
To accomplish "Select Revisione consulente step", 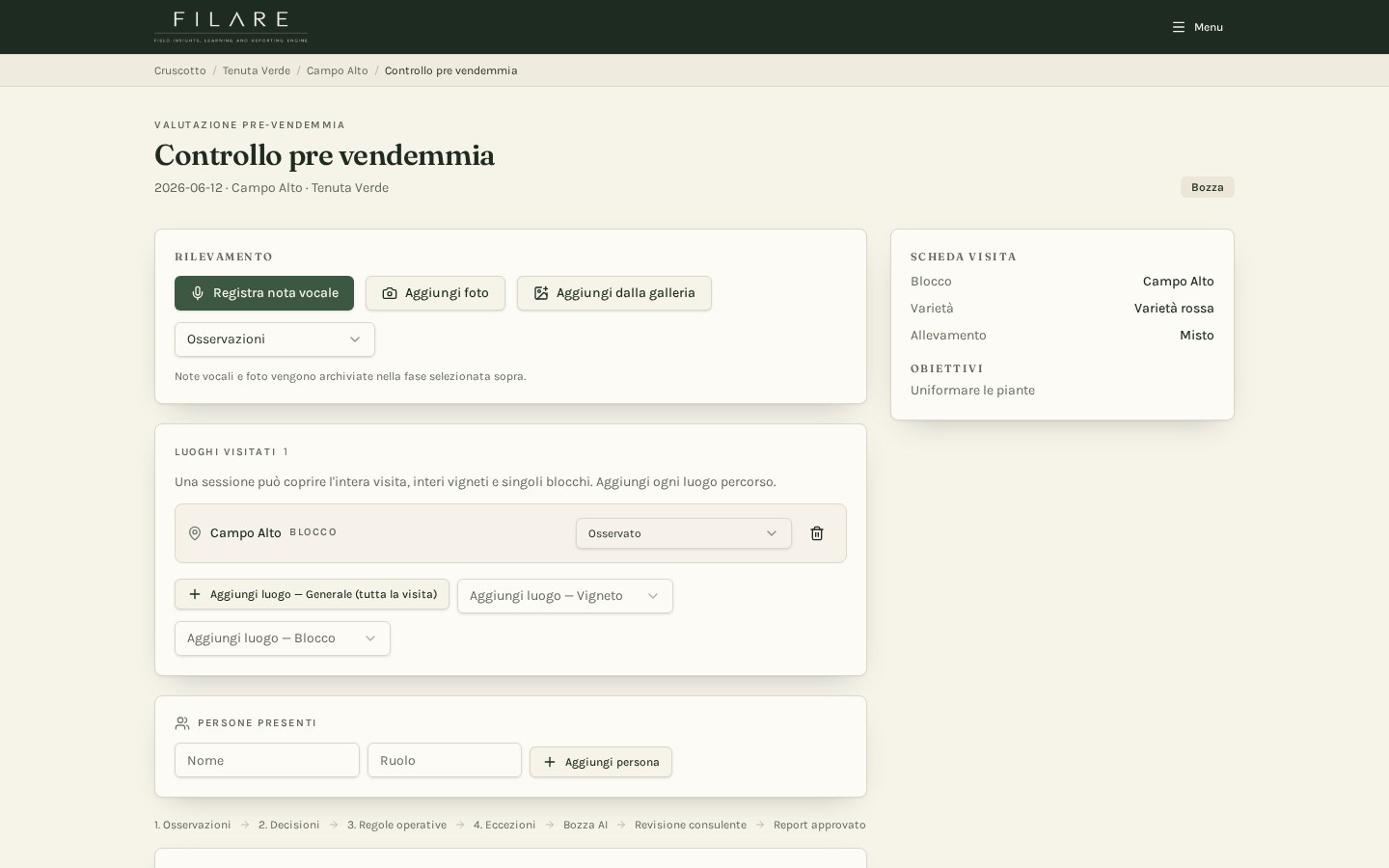I will (691, 825).
